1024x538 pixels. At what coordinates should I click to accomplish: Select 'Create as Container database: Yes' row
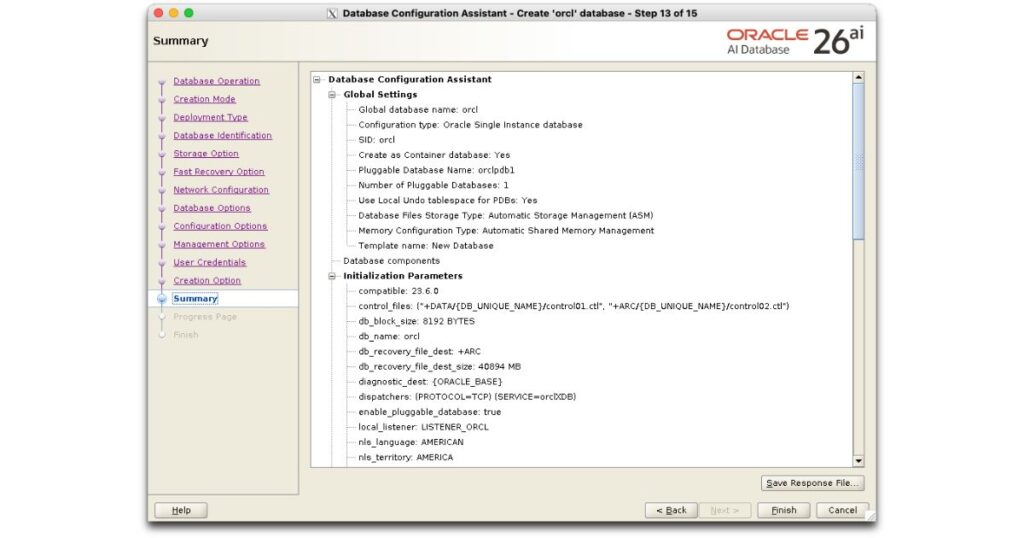coord(434,155)
